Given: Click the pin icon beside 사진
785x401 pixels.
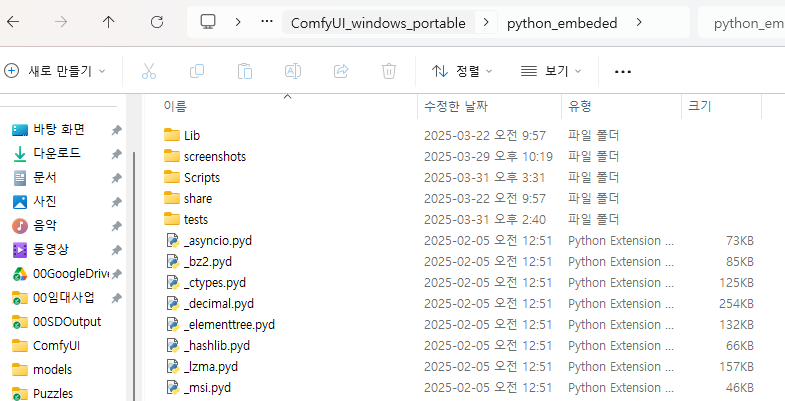Looking at the screenshot, I should (x=116, y=202).
